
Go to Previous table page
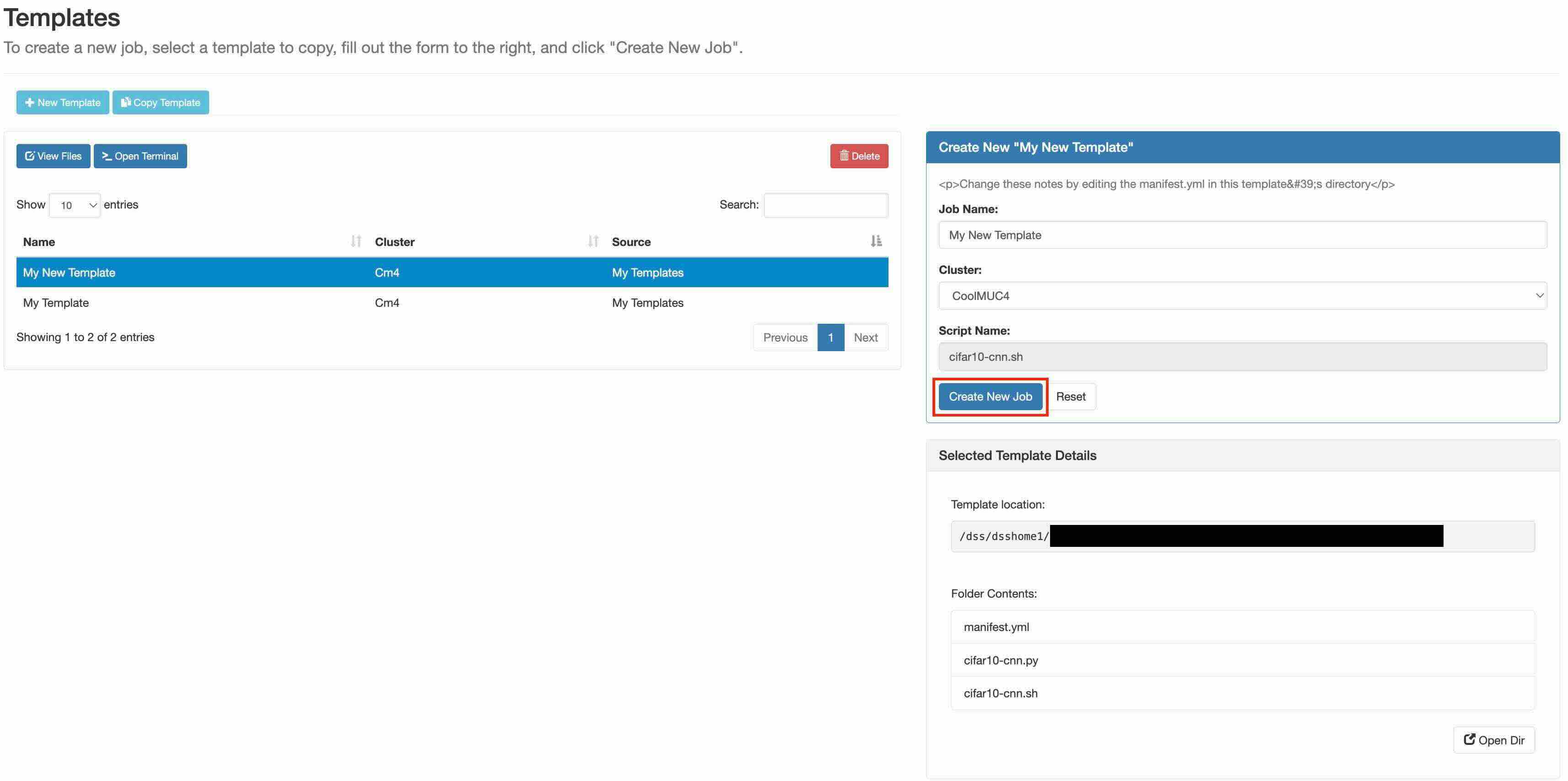coord(785,337)
